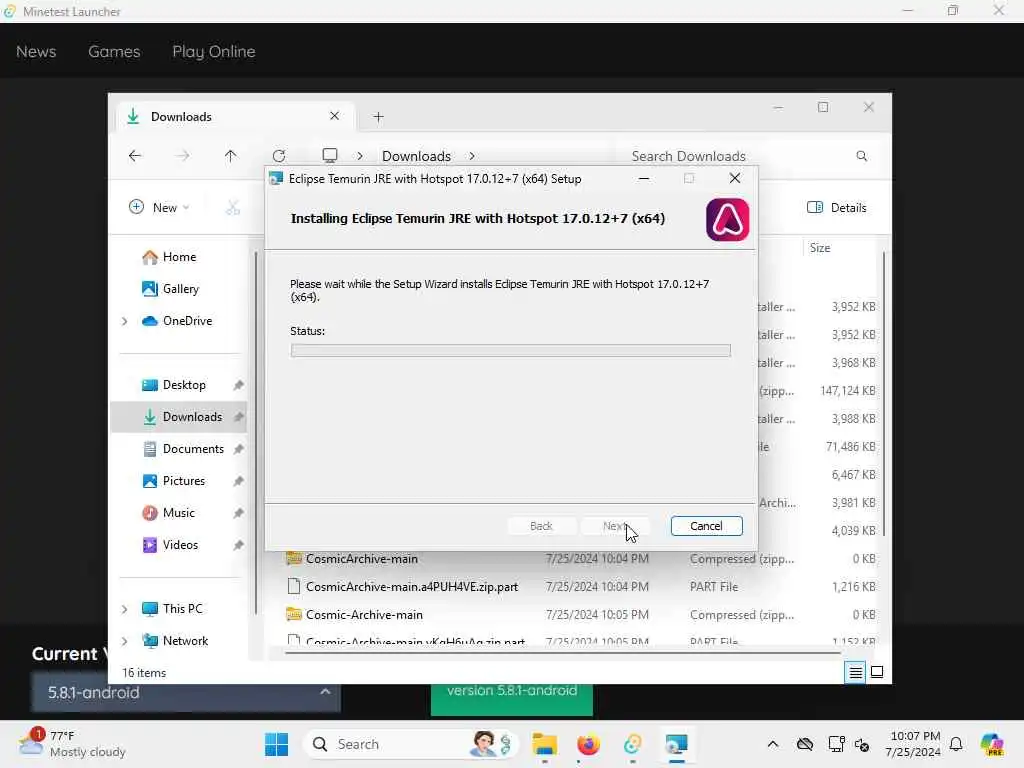Click Downloads breadcrumb in address bar
1024x768 pixels.
pos(416,156)
